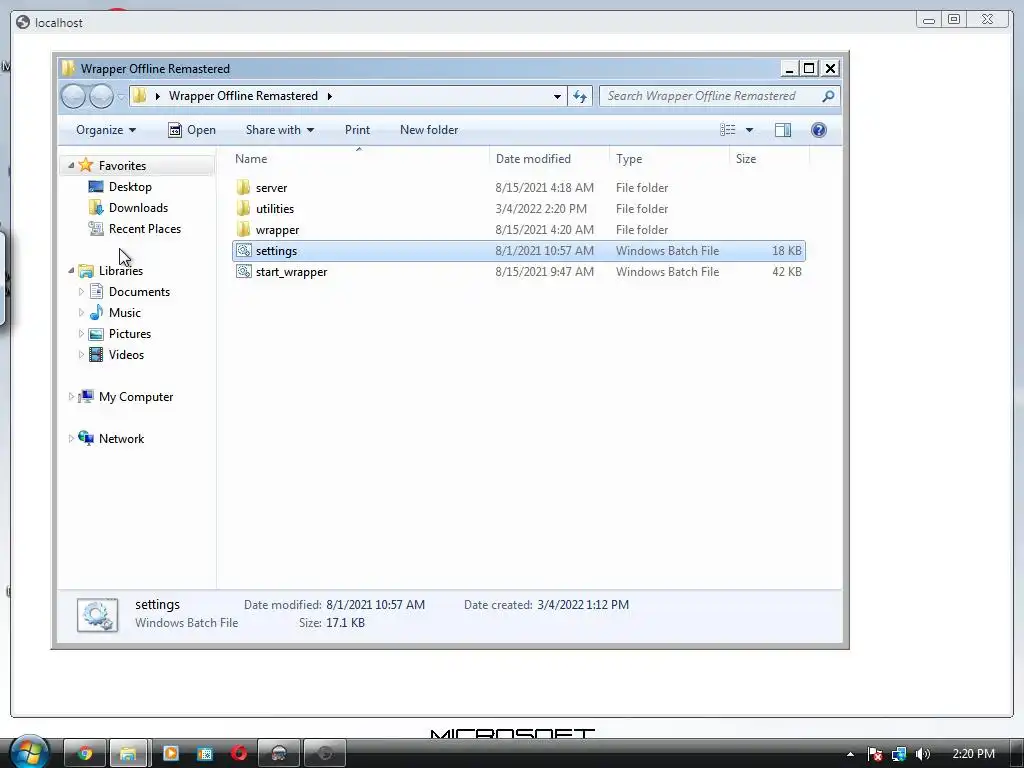Screen dimensions: 1024x768
Task: Select the wrapper folder icon
Action: tap(244, 230)
